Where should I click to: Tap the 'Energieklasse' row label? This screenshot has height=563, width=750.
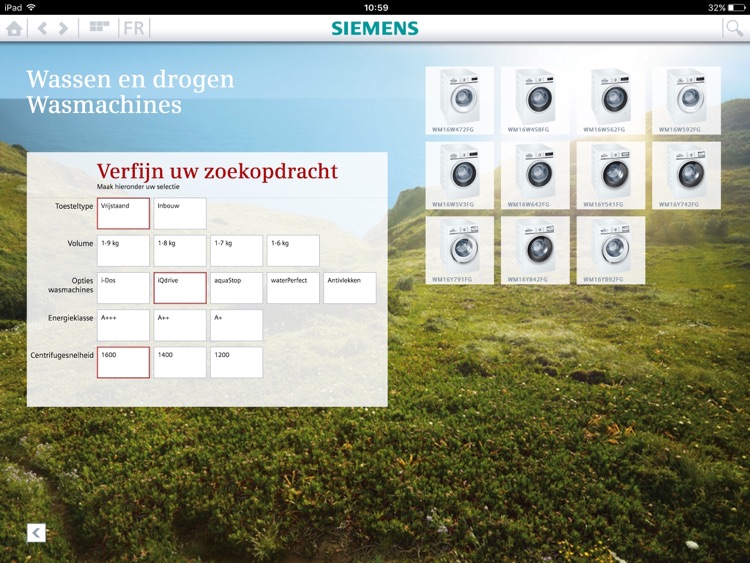pyautogui.click(x=70, y=318)
